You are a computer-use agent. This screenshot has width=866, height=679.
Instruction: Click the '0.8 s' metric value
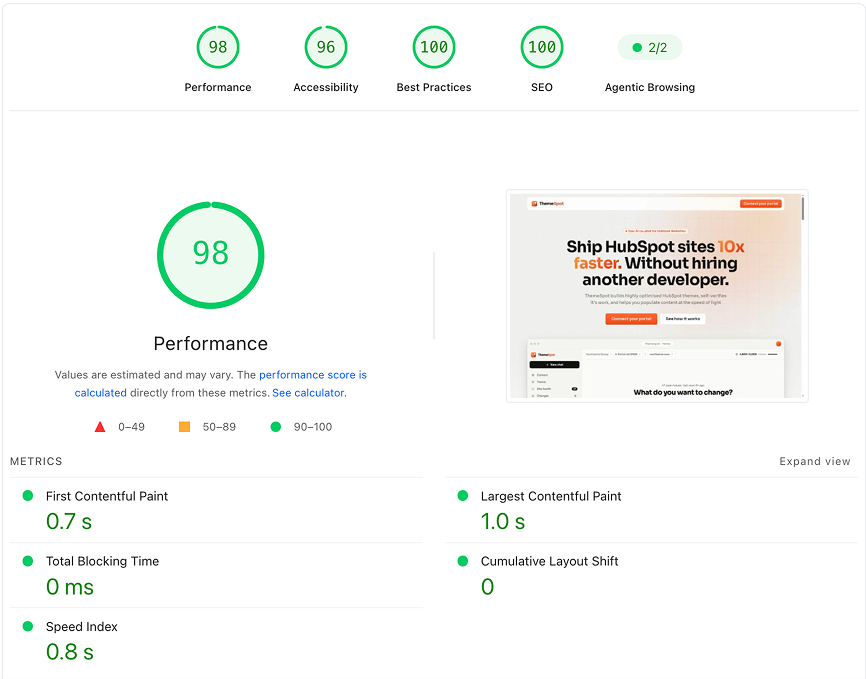[x=70, y=652]
